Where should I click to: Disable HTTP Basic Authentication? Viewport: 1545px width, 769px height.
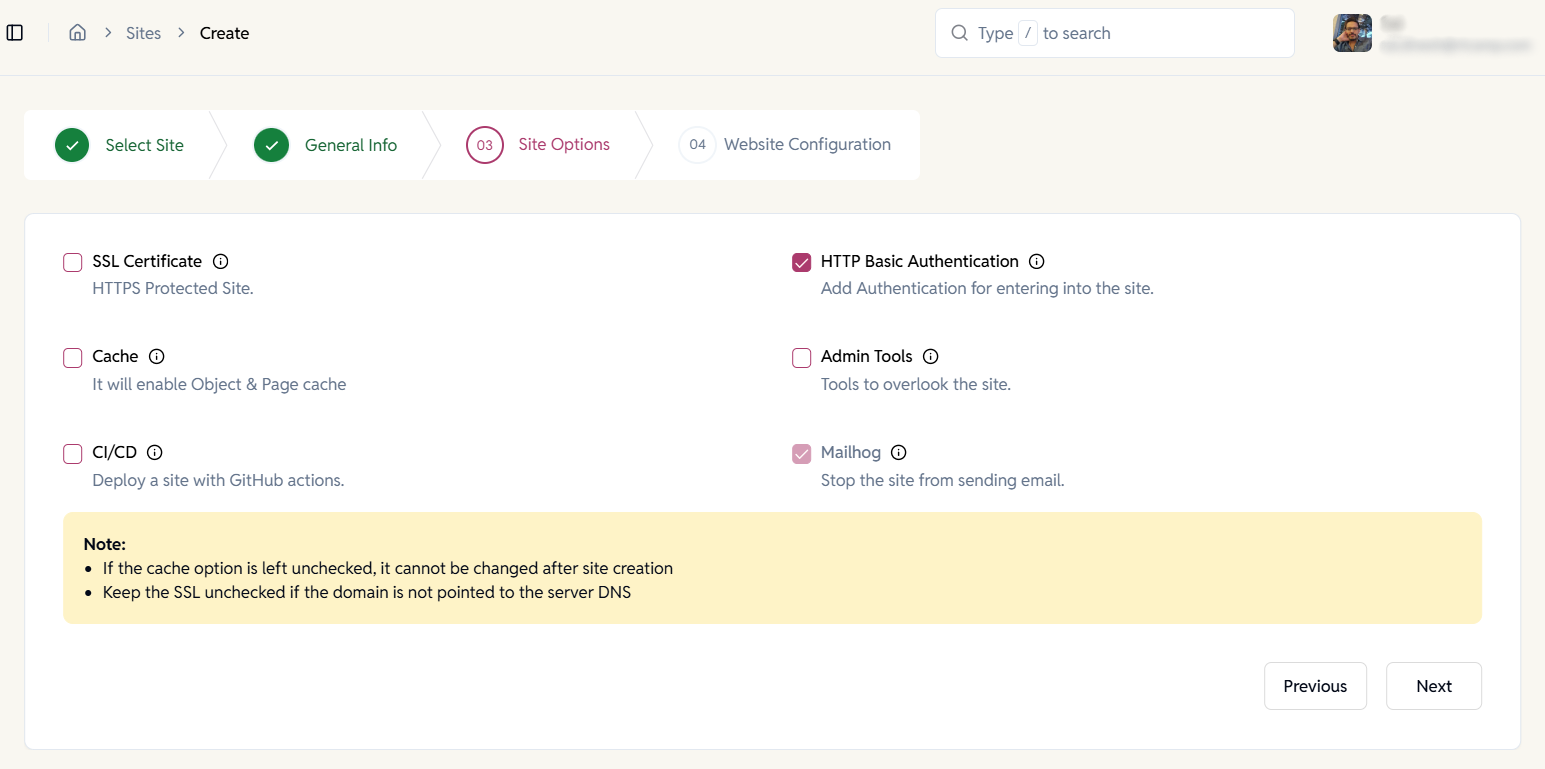pyautogui.click(x=801, y=262)
